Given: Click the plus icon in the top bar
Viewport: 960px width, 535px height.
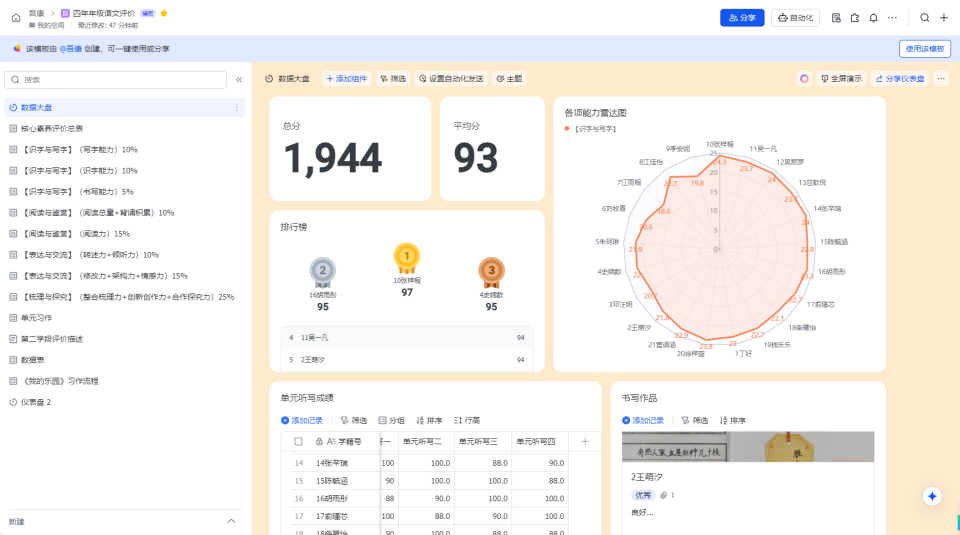Looking at the screenshot, I should point(944,18).
